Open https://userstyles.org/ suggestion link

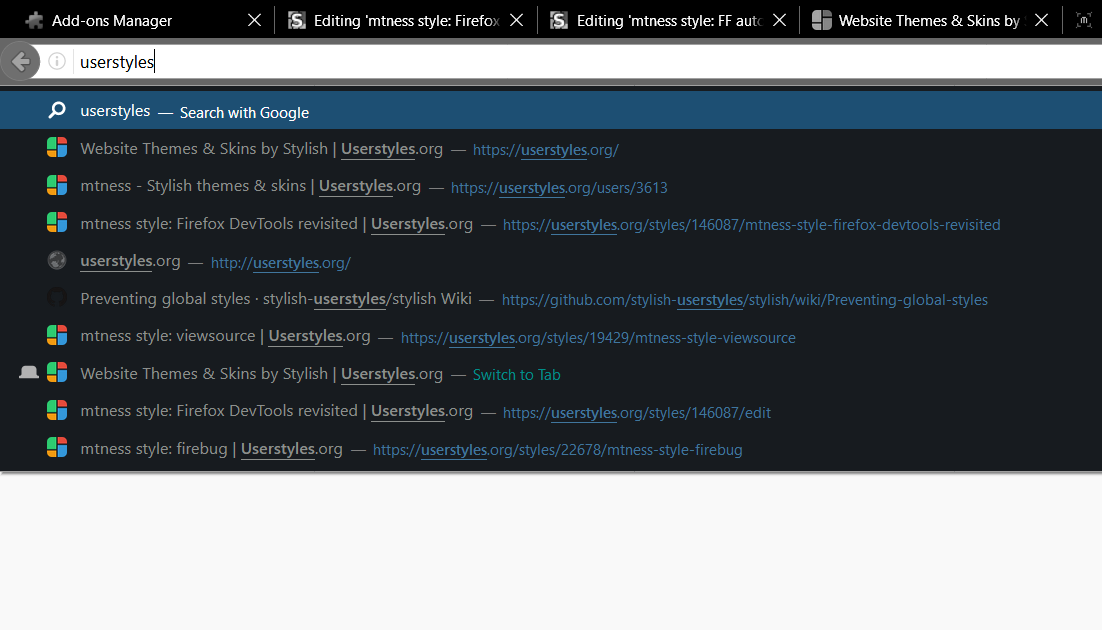pos(545,150)
